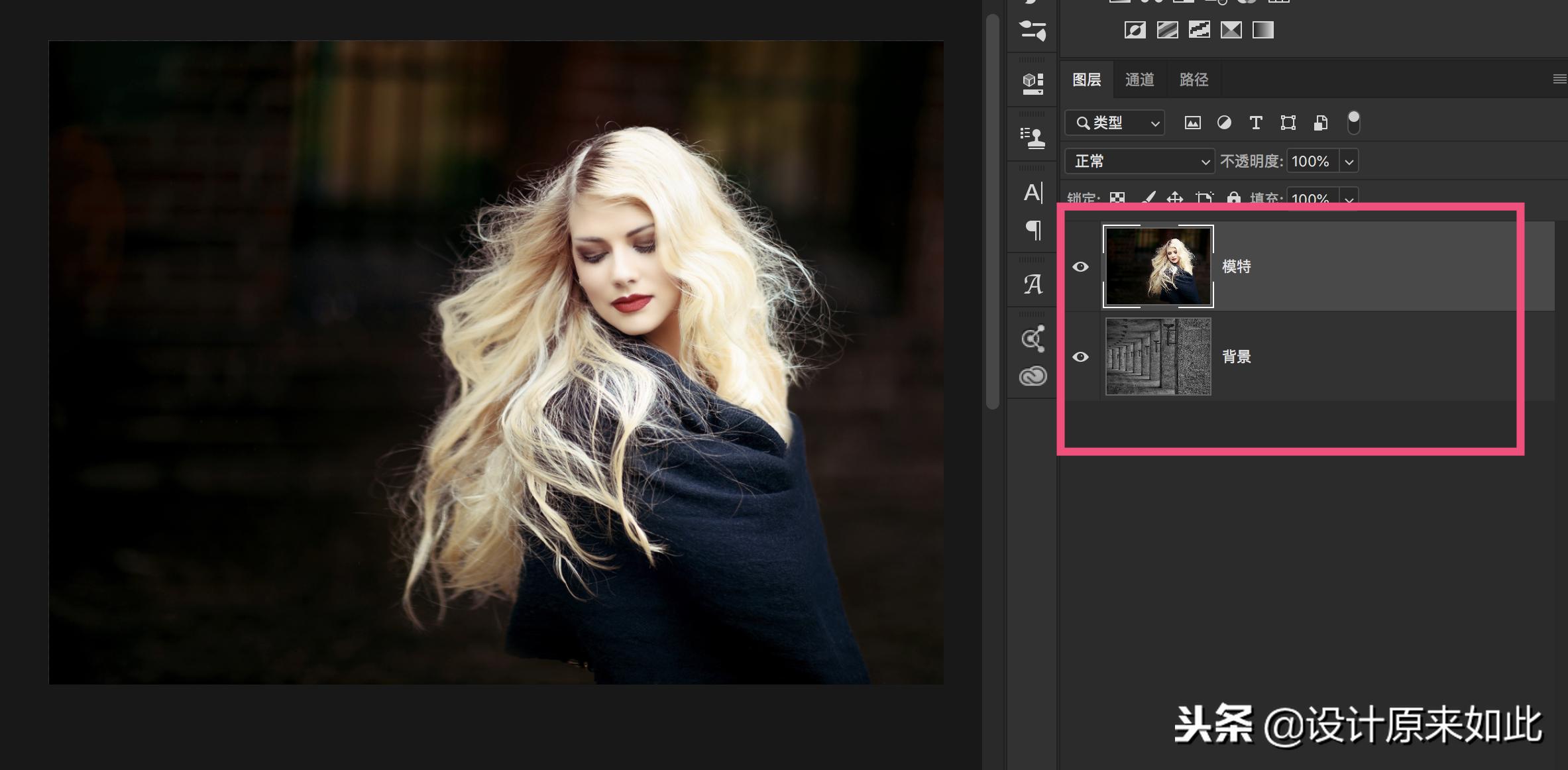Hide the 背景 layer with eye icon
Viewport: 1568px width, 770px height.
click(x=1080, y=357)
